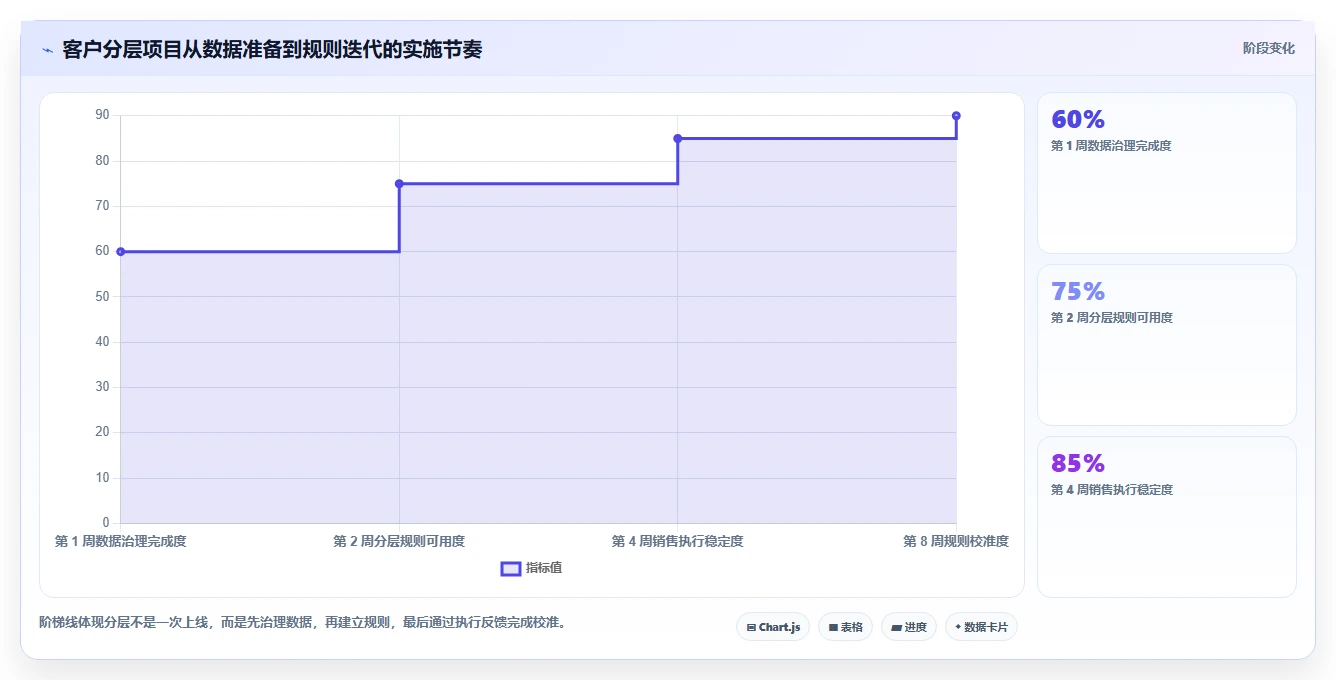1336x680 pixels.
Task: Click the sparkle icon in 数据卡片 chip
Action: 958,627
